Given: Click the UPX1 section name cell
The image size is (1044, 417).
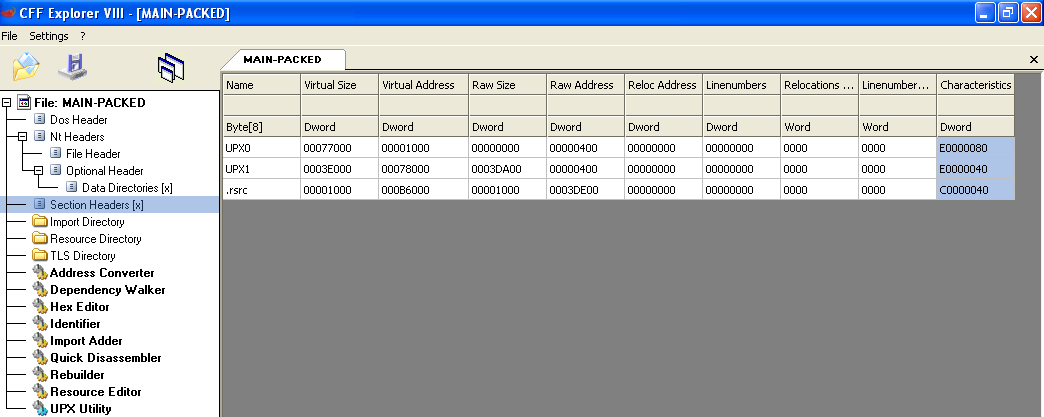Looking at the screenshot, I should [260, 169].
